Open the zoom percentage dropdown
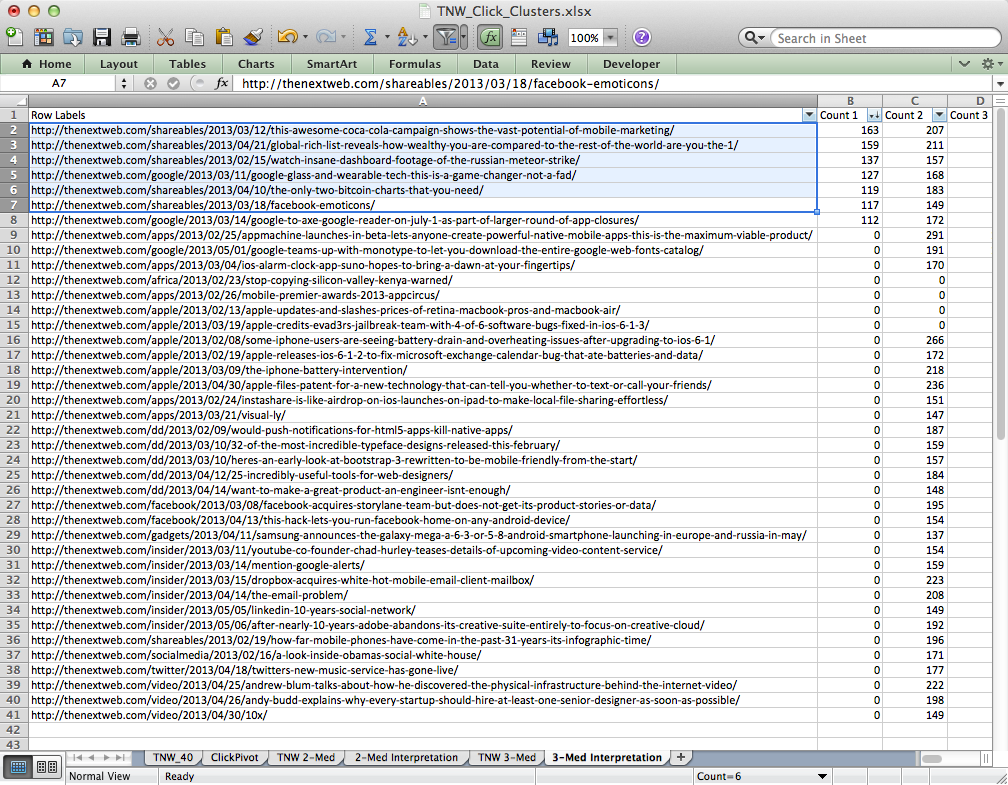 click(609, 38)
